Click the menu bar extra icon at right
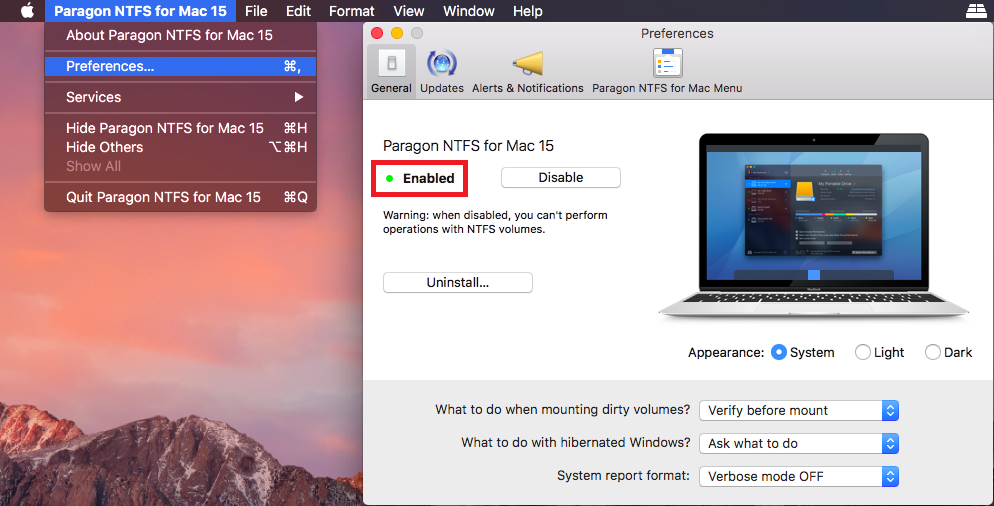This screenshot has width=994, height=506. (x=976, y=11)
